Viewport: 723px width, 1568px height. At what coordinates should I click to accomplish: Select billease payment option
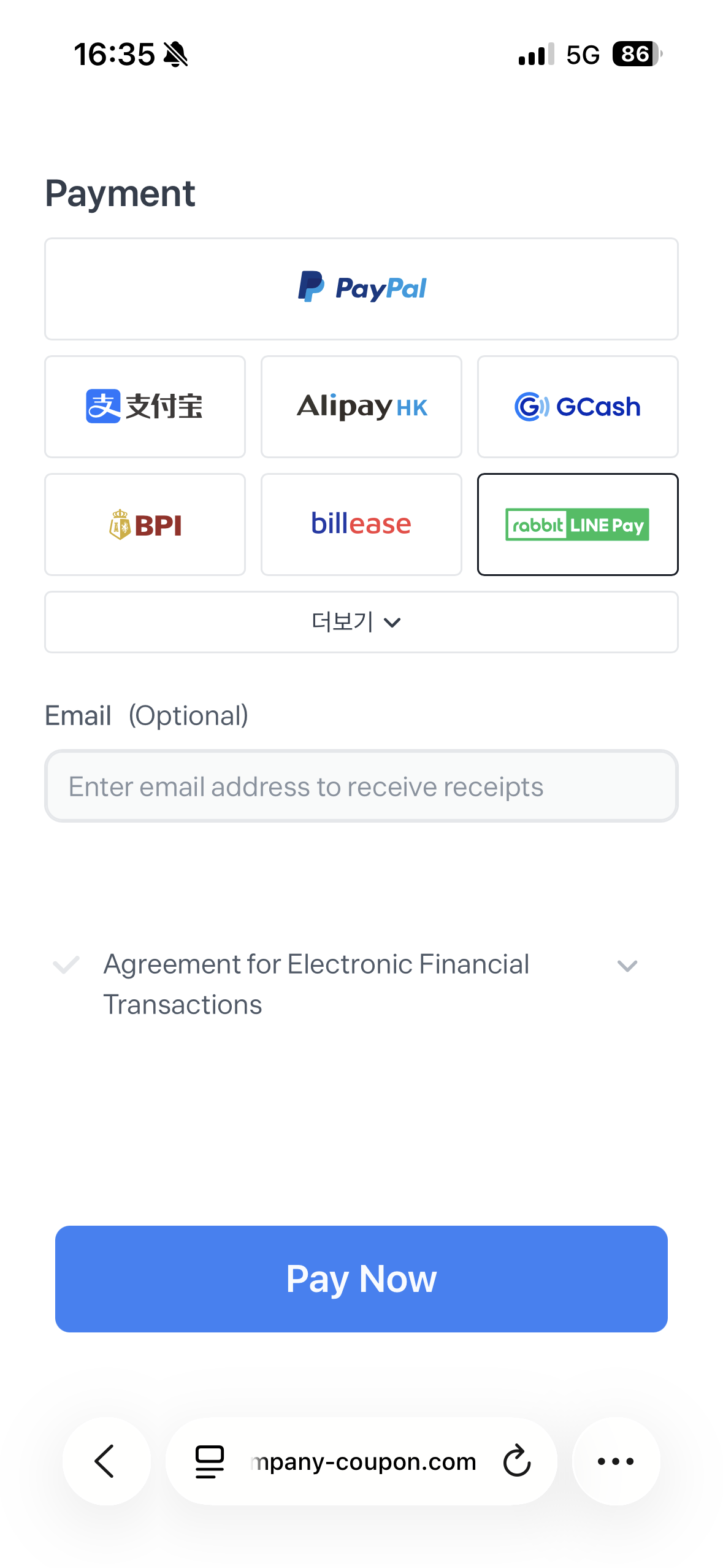click(x=361, y=525)
